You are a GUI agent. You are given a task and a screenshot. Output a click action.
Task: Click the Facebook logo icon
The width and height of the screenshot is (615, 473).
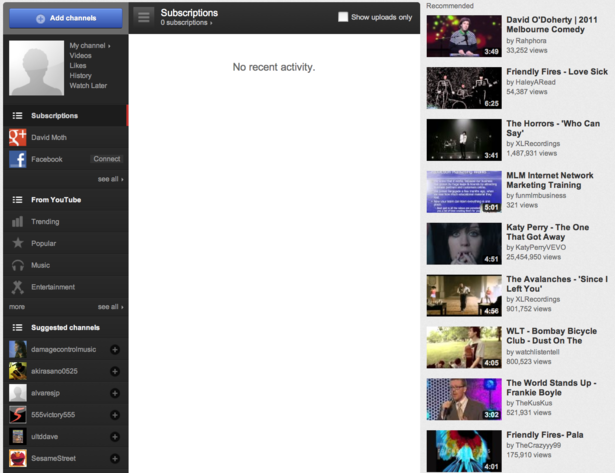click(x=18, y=159)
